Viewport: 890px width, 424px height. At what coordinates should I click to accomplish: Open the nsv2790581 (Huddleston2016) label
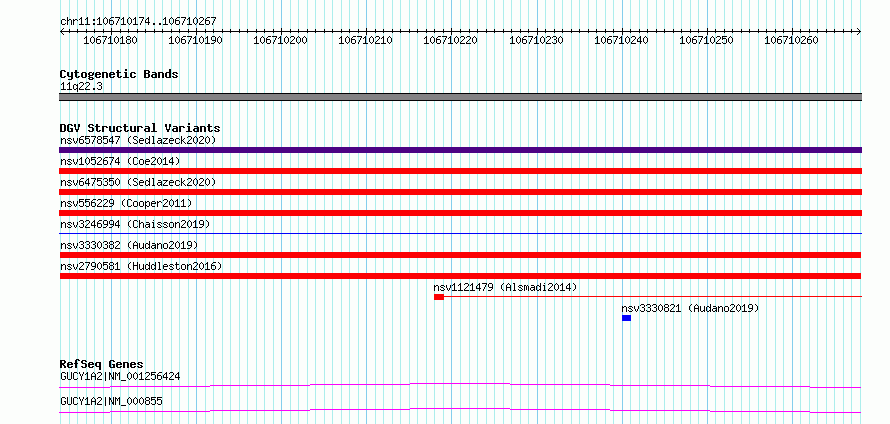(141, 266)
